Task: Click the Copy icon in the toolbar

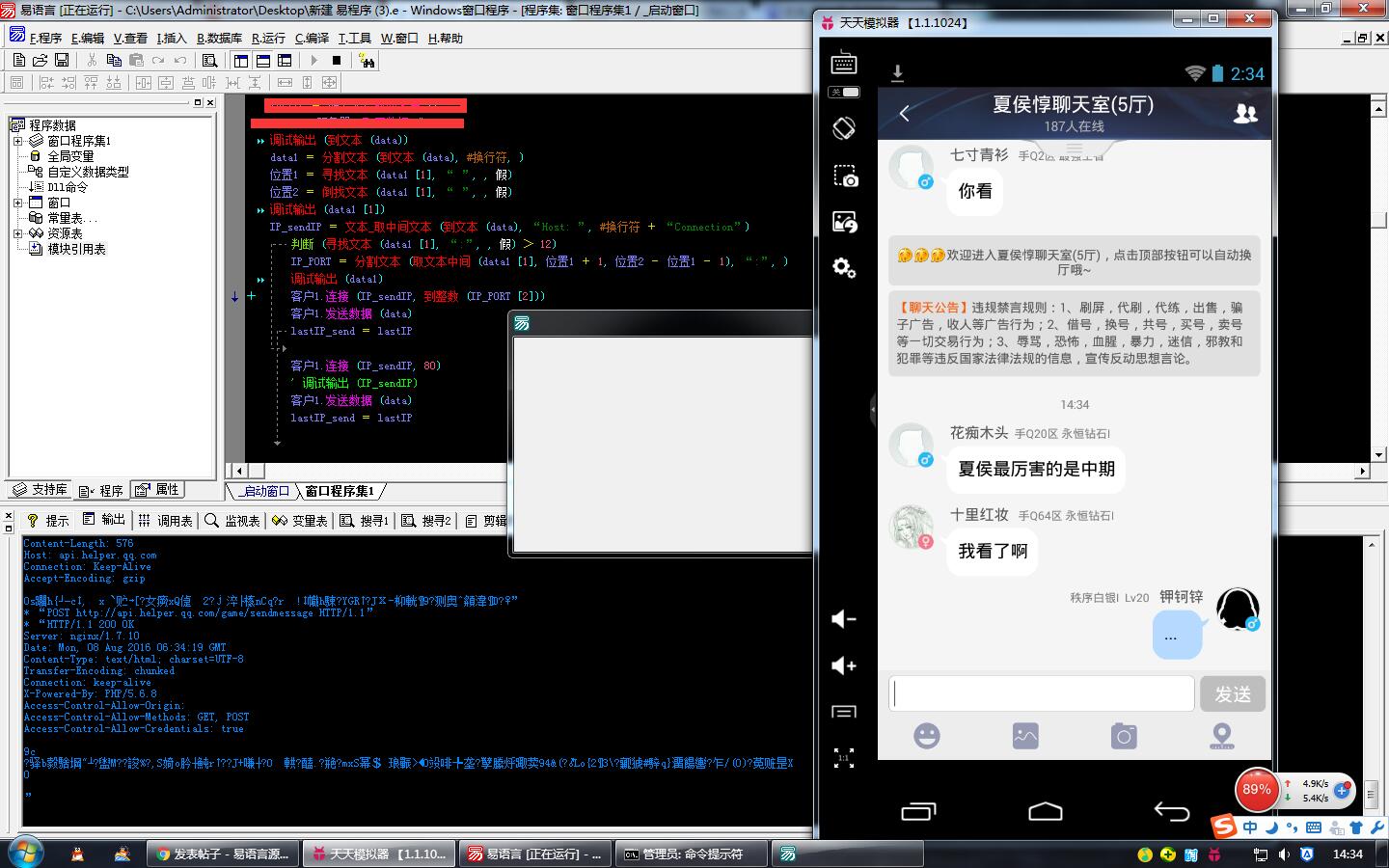Action: [x=113, y=61]
